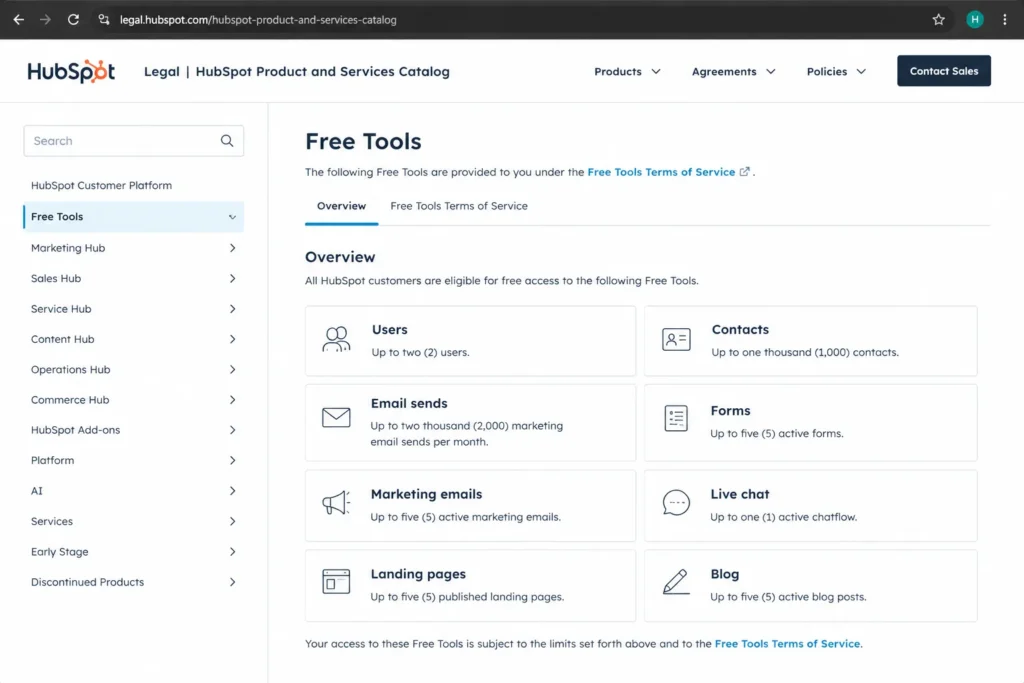Open the browser three-dot menu
1024x683 pixels.
[1004, 20]
